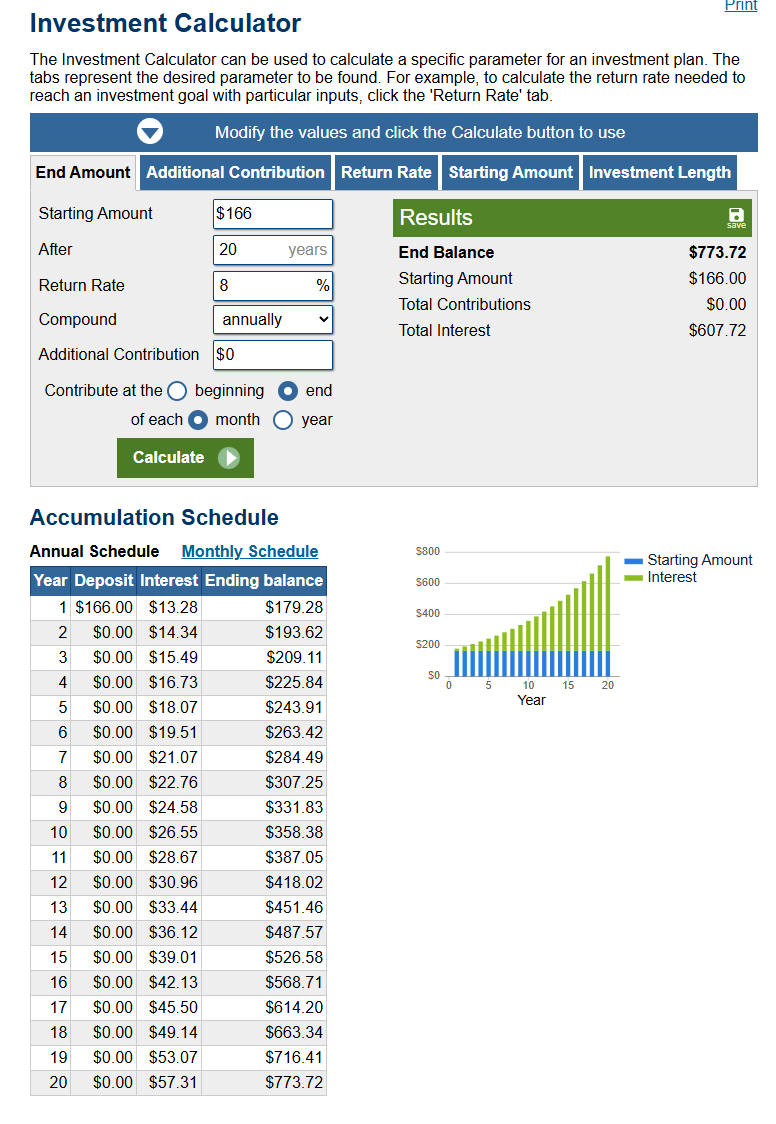Click the year 17 ending balance $614.20

[x=294, y=1008]
